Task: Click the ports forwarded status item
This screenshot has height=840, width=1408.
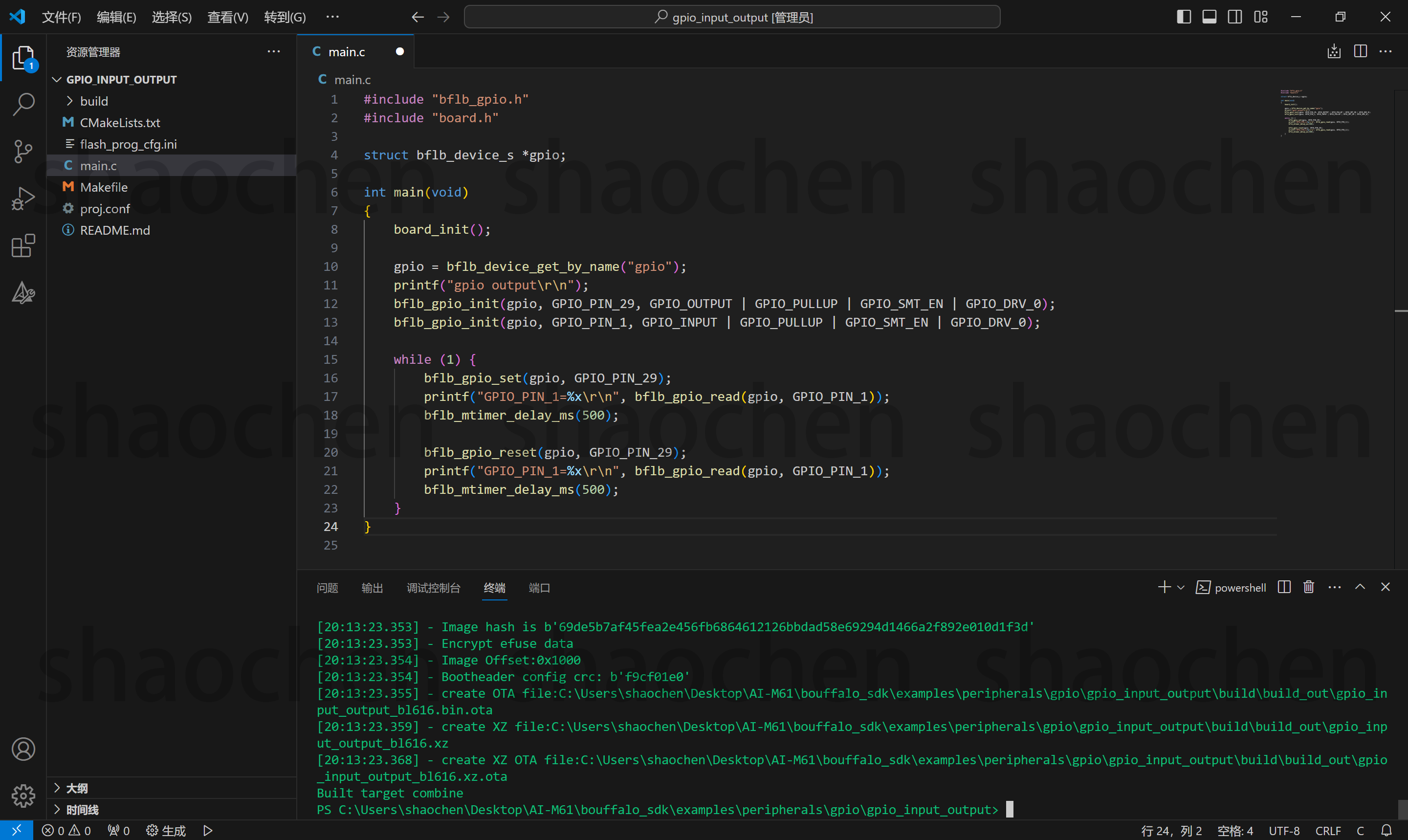Action: (118, 830)
